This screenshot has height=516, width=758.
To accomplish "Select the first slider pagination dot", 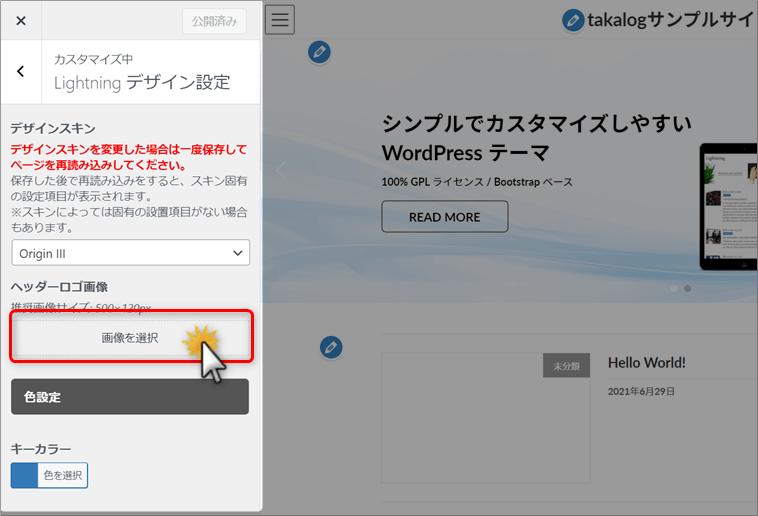I will pyautogui.click(x=674, y=288).
